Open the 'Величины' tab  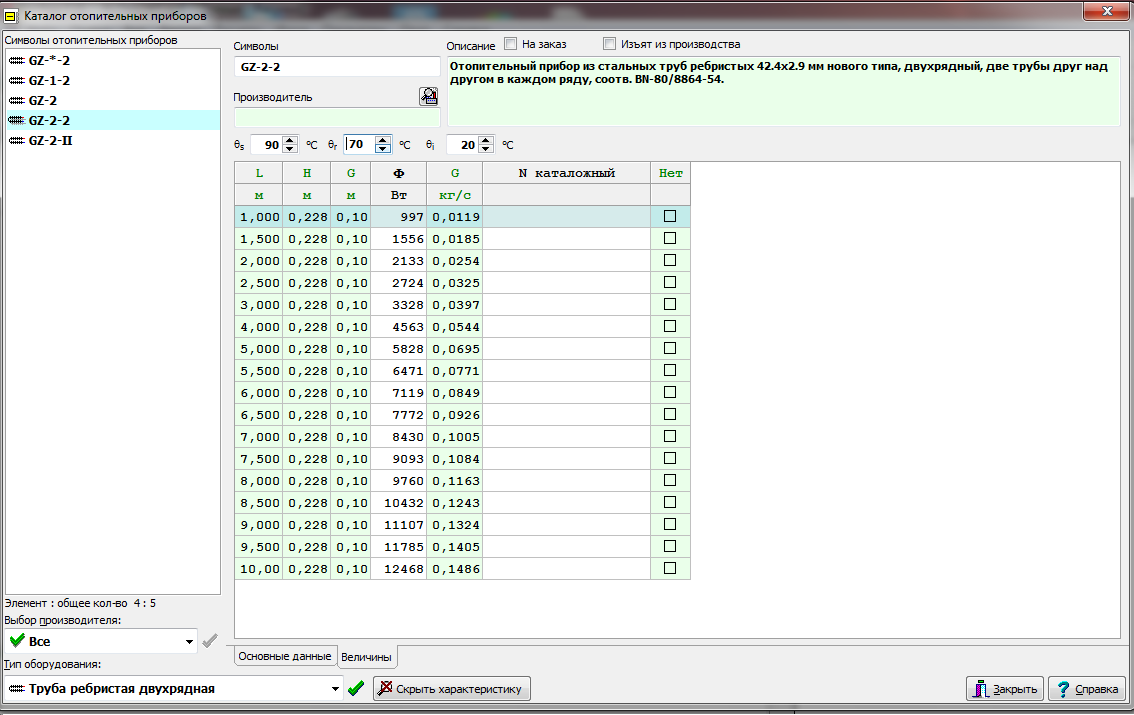pyautogui.click(x=366, y=657)
